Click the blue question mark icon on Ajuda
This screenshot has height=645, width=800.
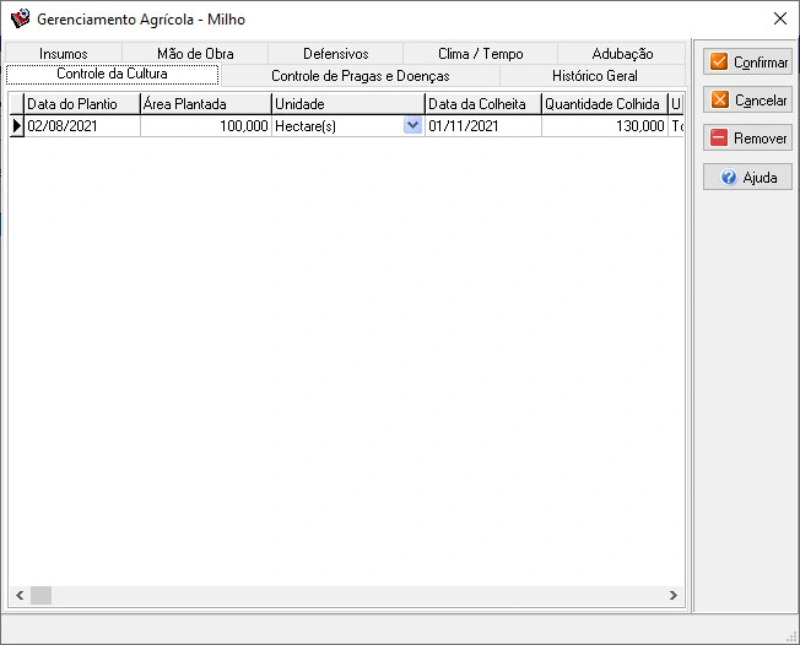coord(729,177)
